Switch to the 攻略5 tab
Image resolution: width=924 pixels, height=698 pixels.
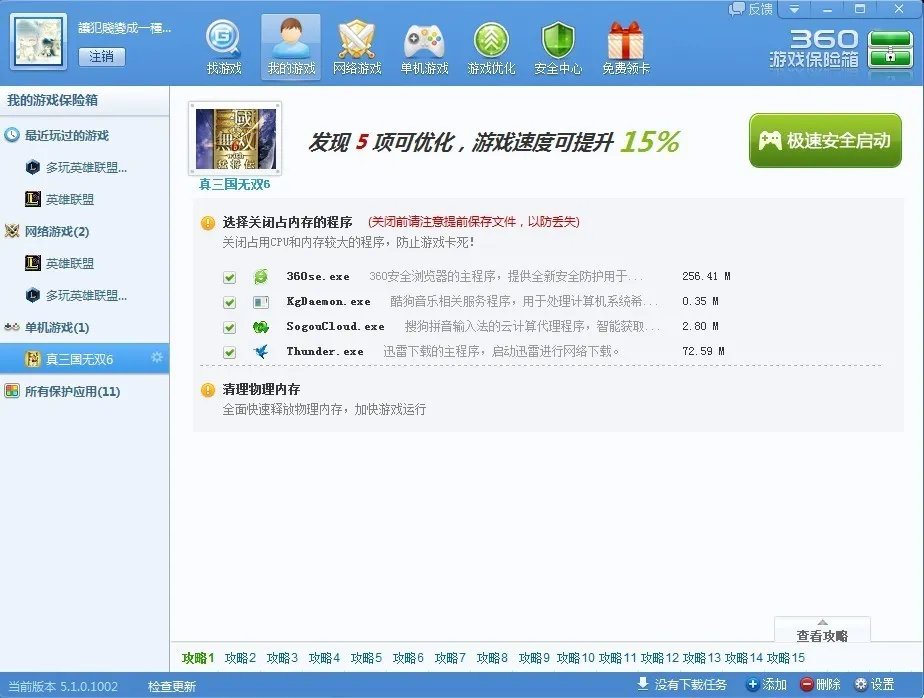pos(365,658)
